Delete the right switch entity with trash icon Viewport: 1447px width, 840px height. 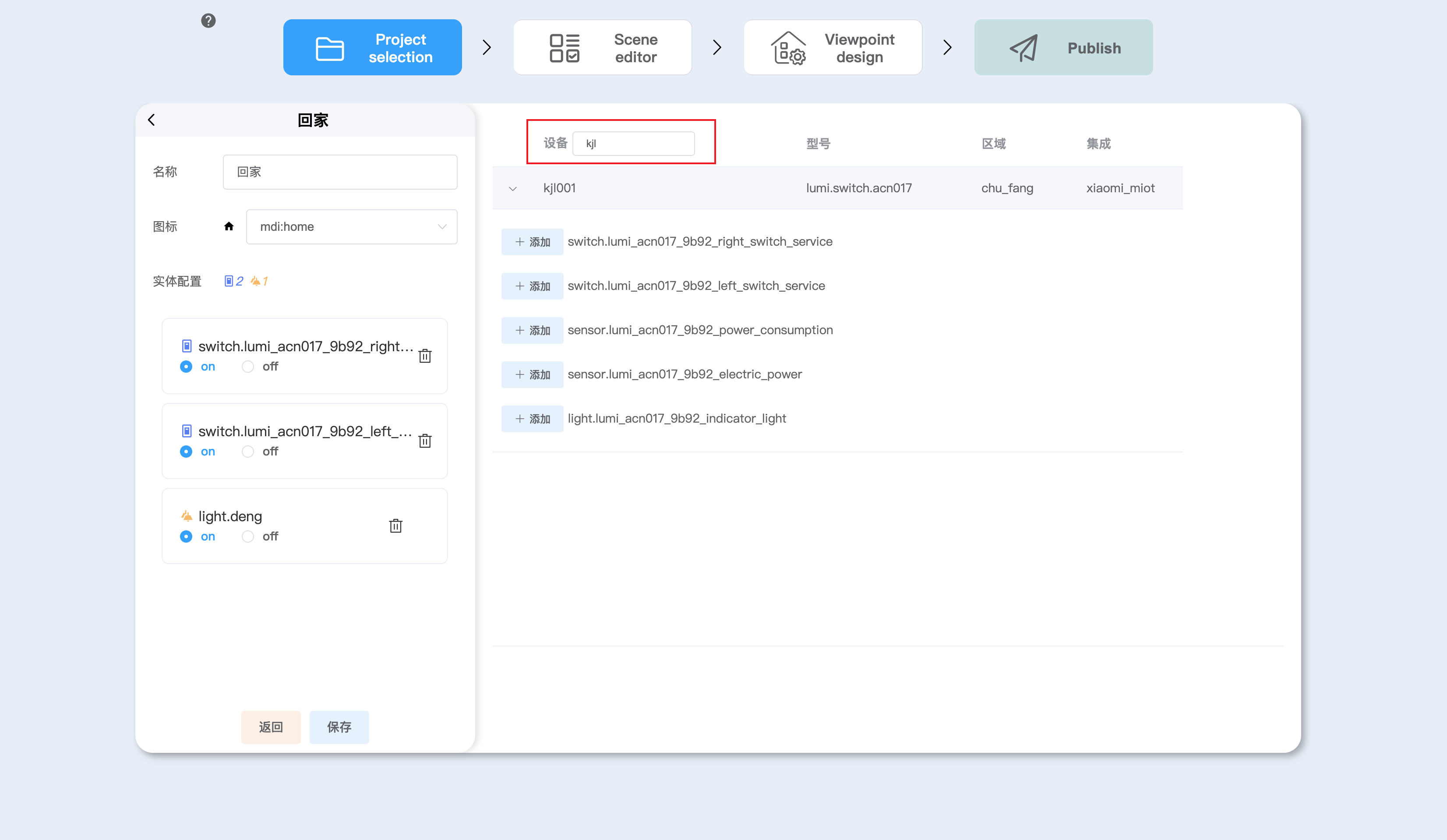pyautogui.click(x=425, y=356)
